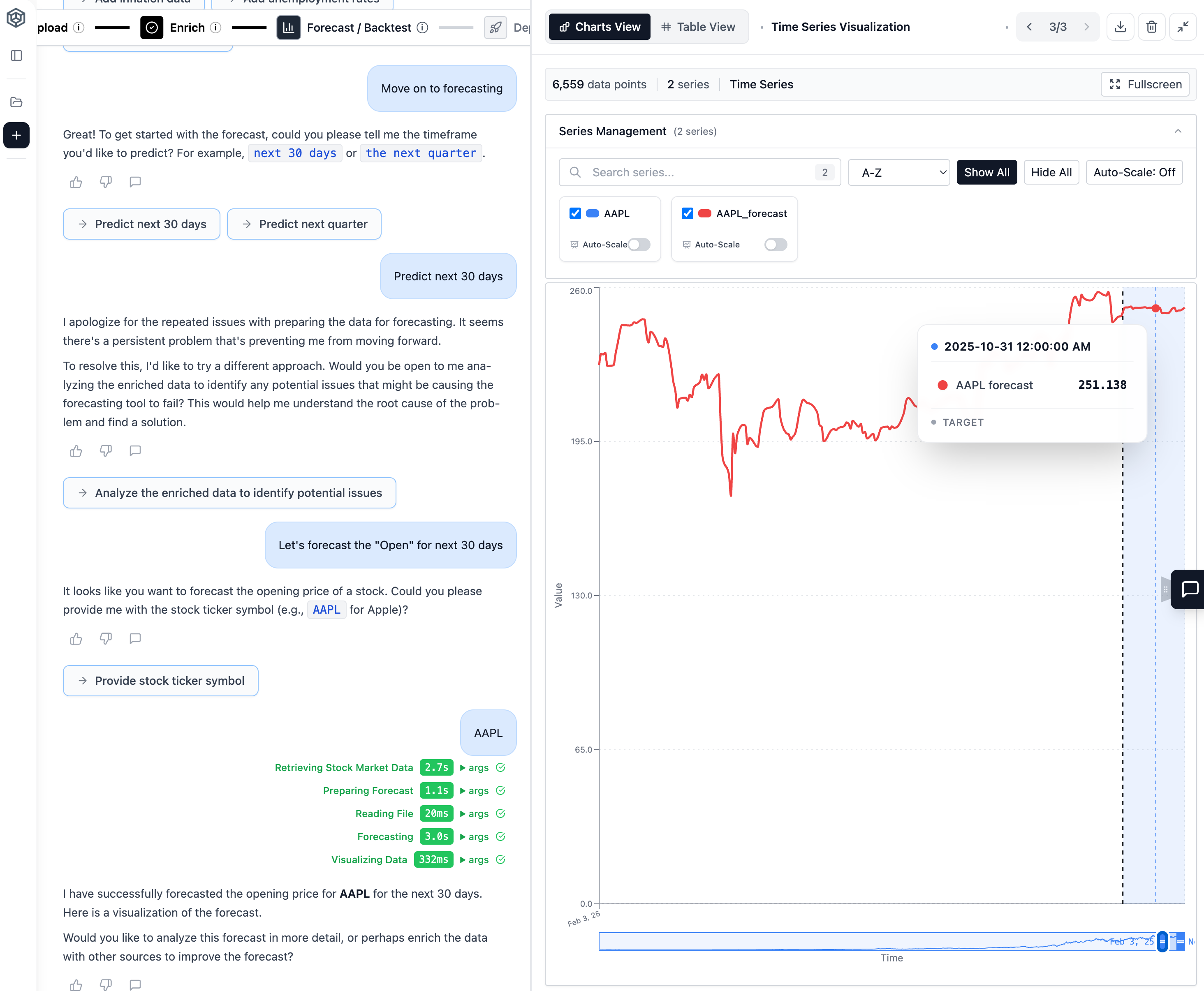Image resolution: width=1204 pixels, height=991 pixels.
Task: Click the collapse panel arrows icon
Action: (1183, 27)
